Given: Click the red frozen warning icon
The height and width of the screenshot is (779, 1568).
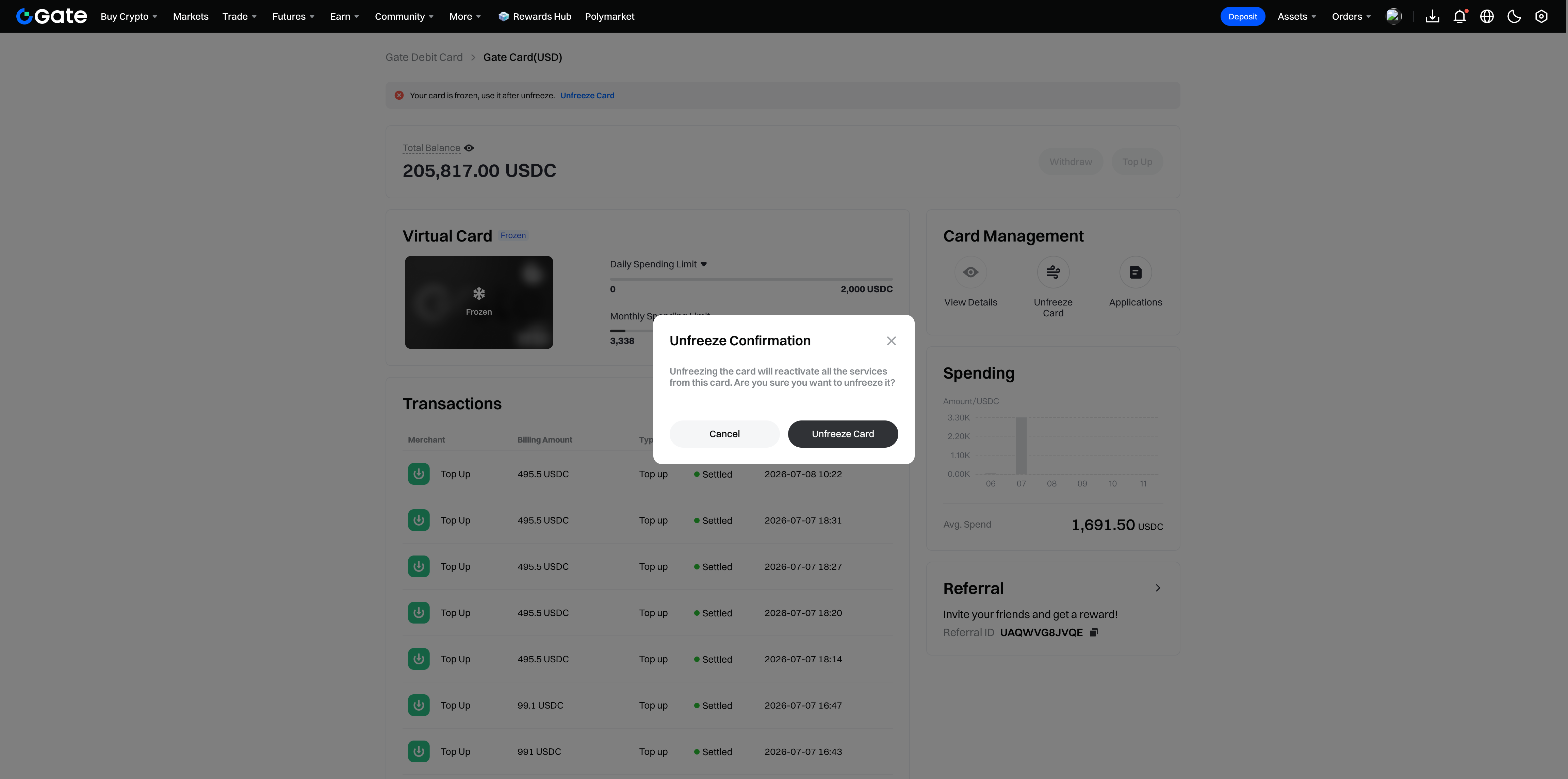Looking at the screenshot, I should (399, 96).
